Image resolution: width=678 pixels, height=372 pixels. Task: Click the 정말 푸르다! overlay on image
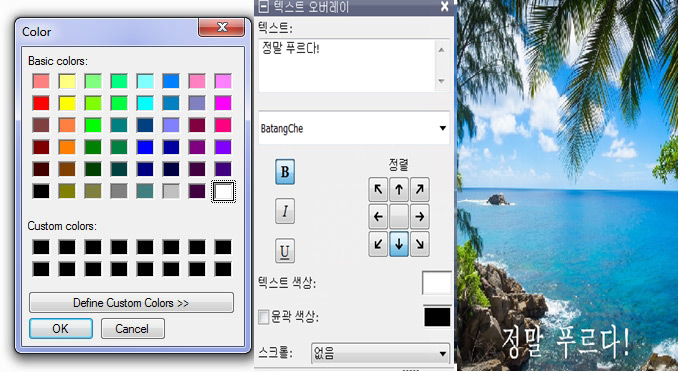tap(566, 342)
